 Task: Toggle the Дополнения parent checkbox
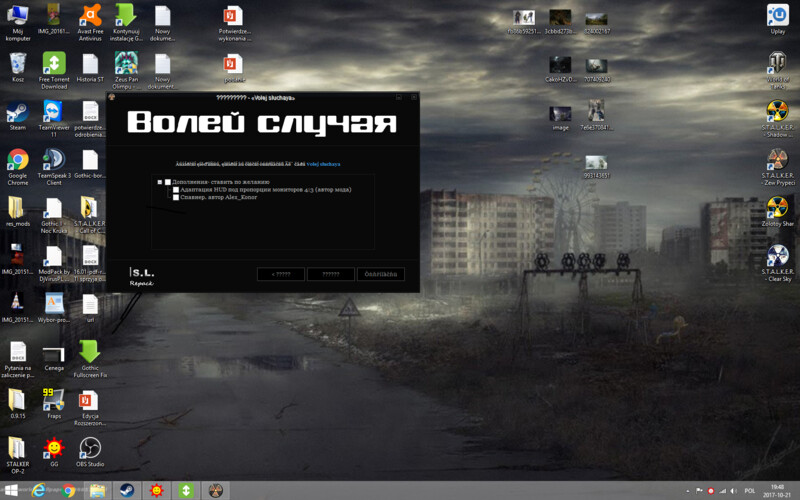tap(168, 182)
